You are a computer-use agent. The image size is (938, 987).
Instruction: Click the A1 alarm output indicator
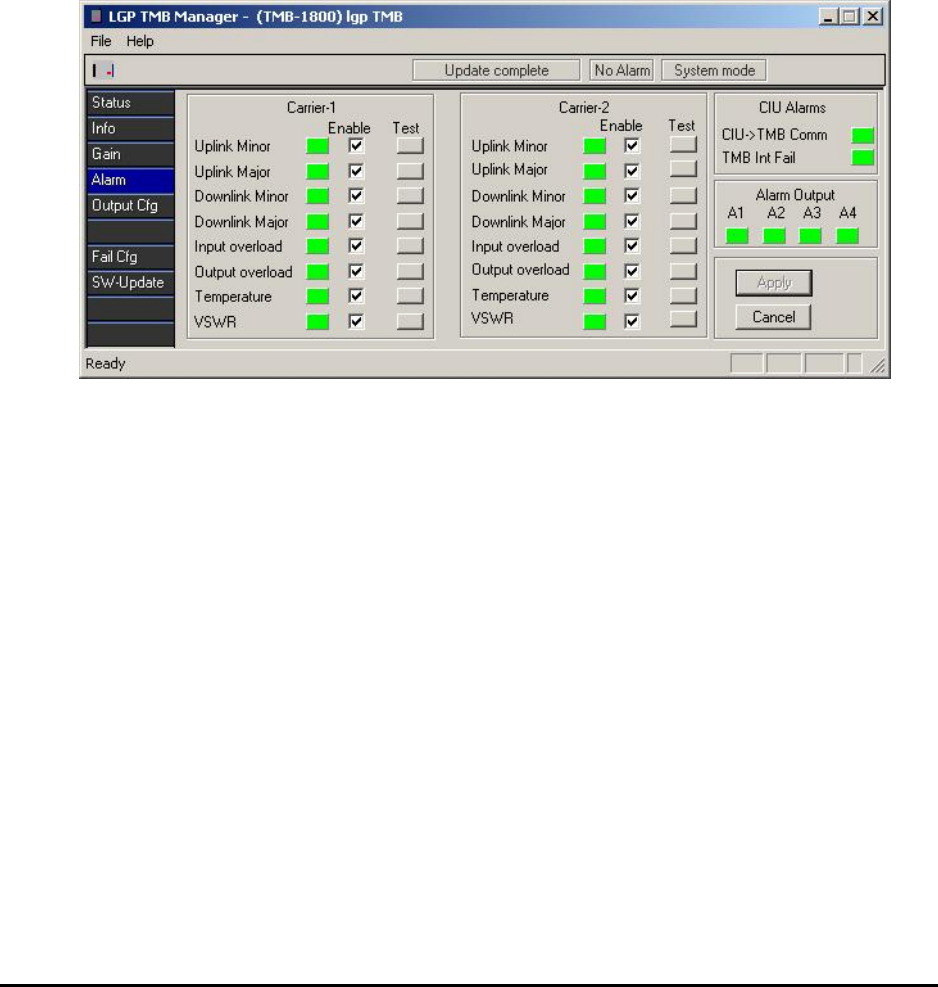[737, 236]
